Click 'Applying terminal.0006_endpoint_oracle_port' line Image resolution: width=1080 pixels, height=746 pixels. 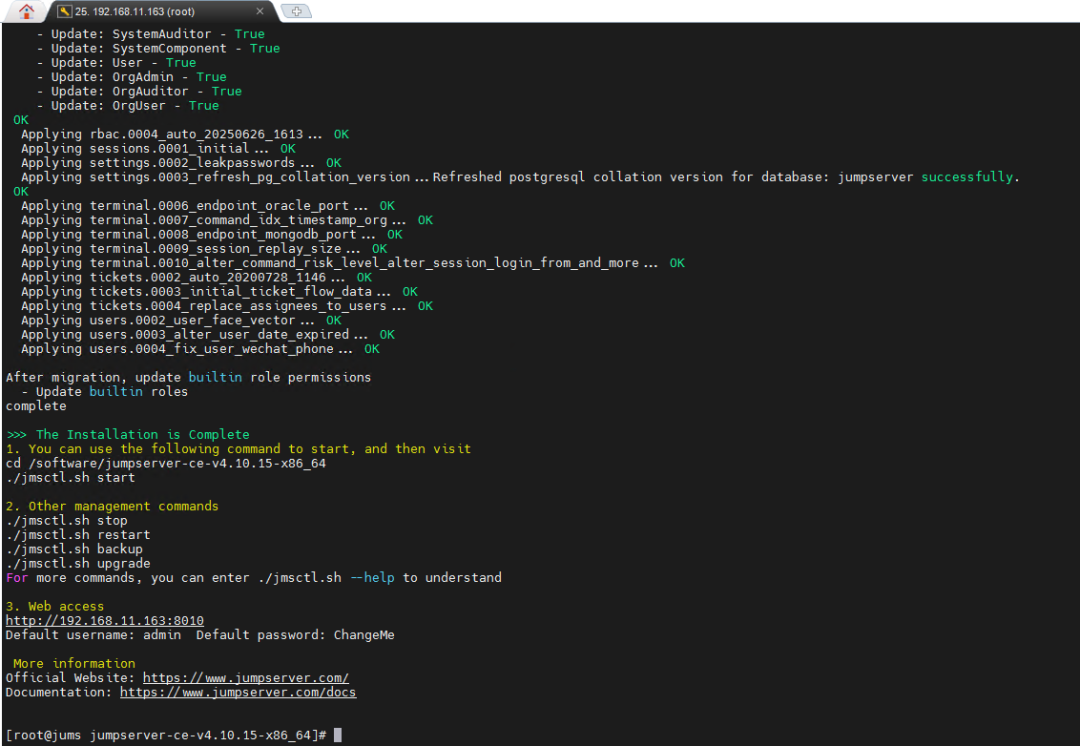click(x=208, y=205)
